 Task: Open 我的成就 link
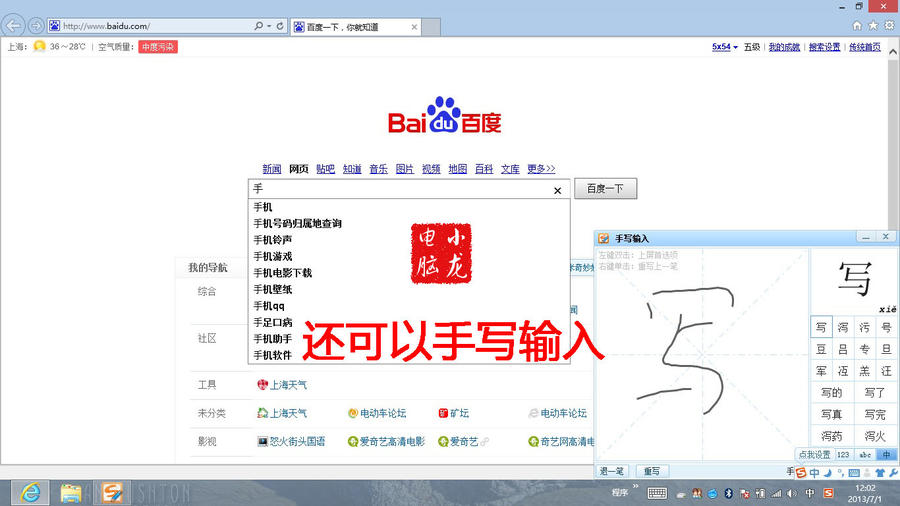tap(784, 47)
